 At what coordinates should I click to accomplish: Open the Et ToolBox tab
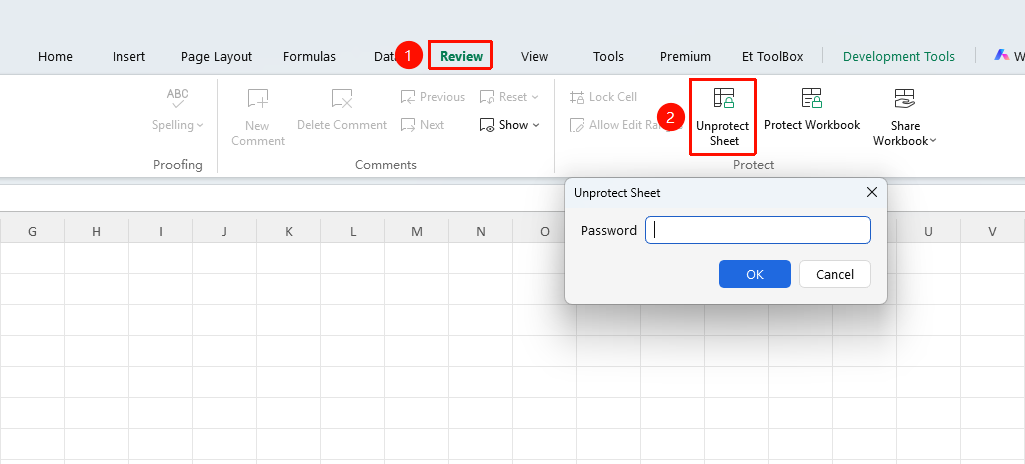(x=773, y=56)
